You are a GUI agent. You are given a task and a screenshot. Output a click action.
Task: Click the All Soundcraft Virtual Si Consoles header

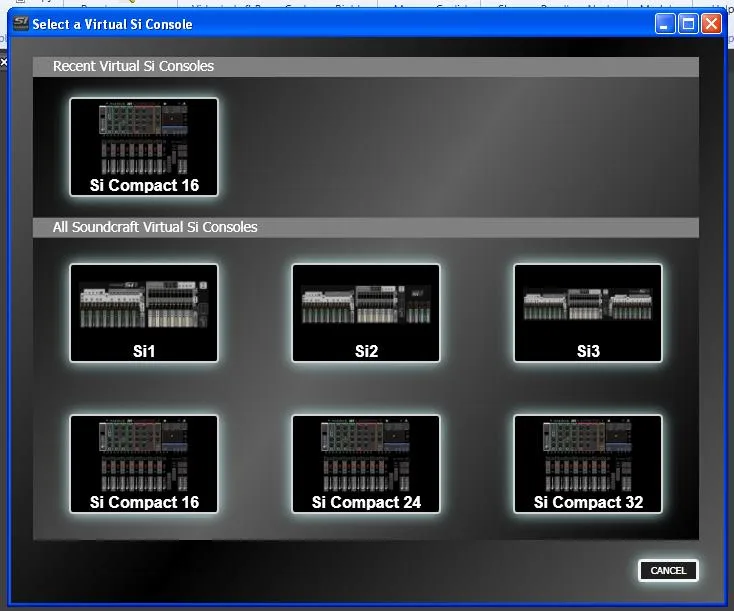(366, 228)
